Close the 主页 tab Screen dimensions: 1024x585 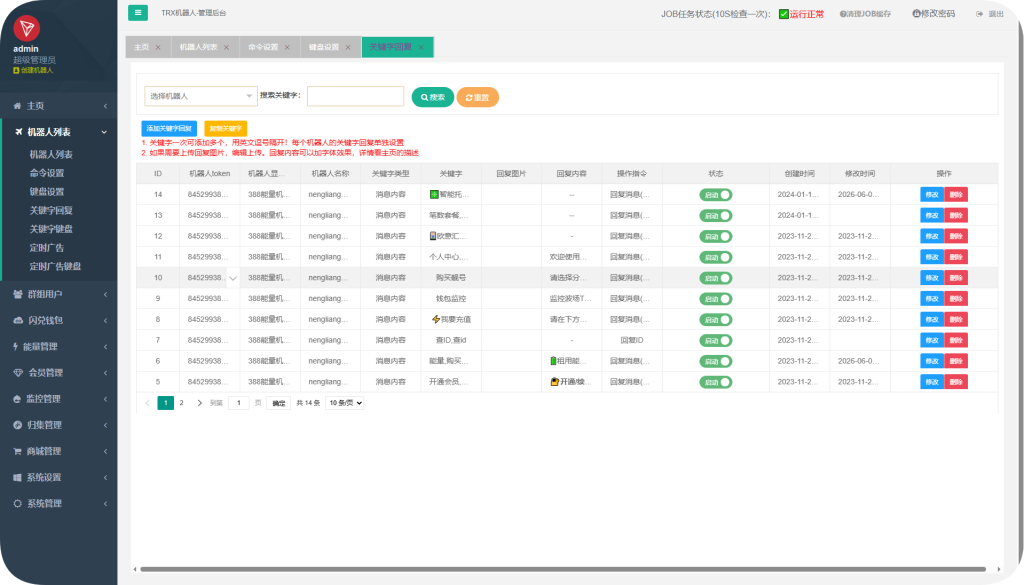158,47
